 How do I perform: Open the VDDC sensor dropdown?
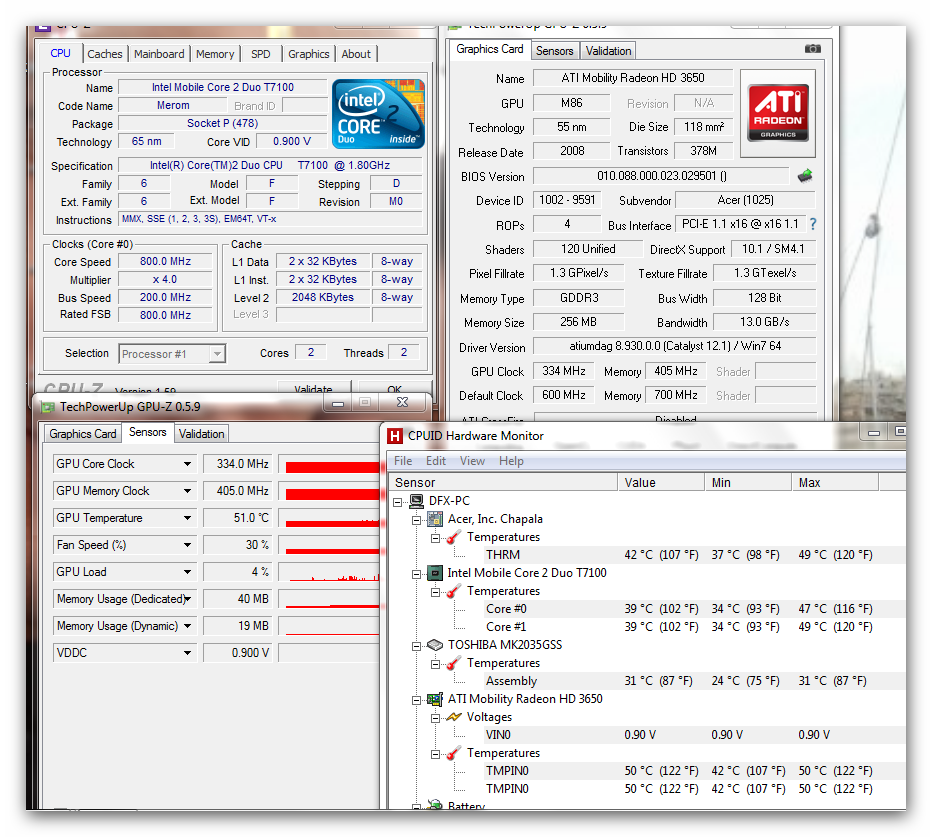[187, 653]
